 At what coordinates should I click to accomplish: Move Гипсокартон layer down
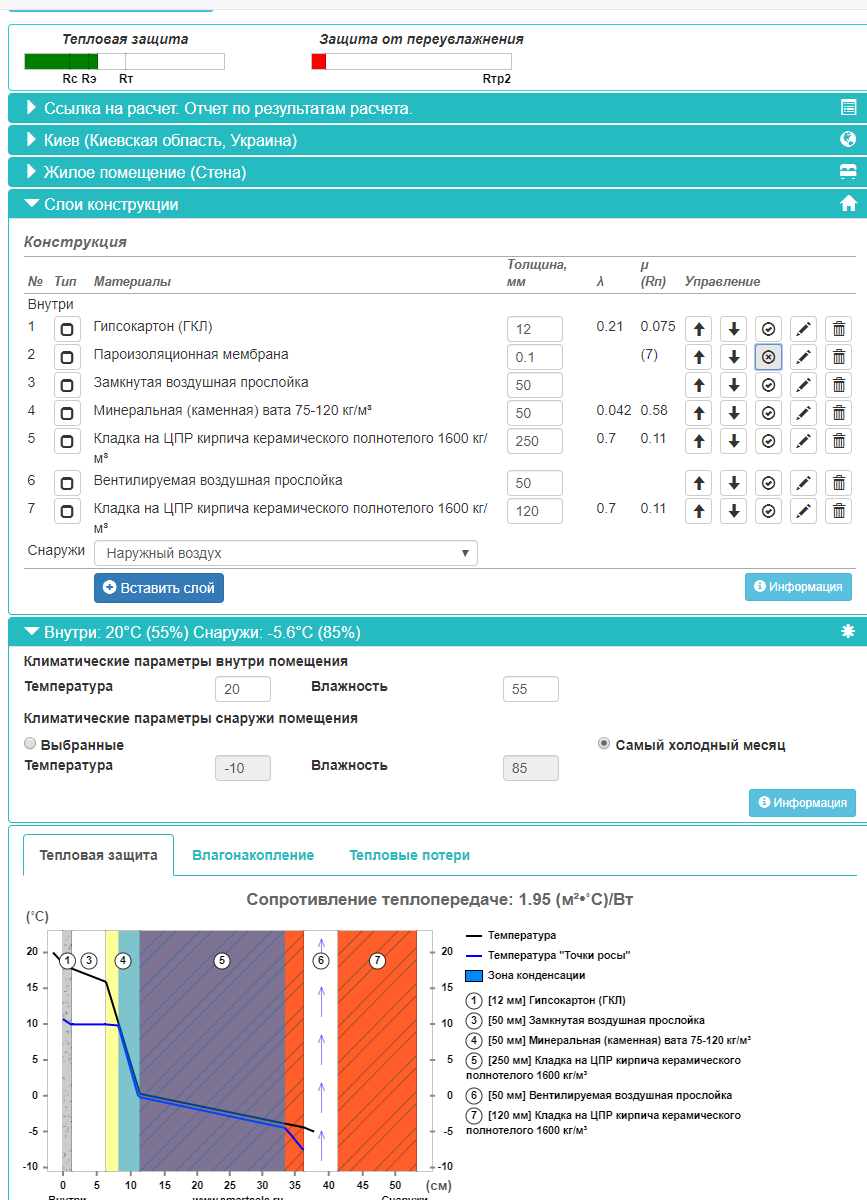(734, 328)
